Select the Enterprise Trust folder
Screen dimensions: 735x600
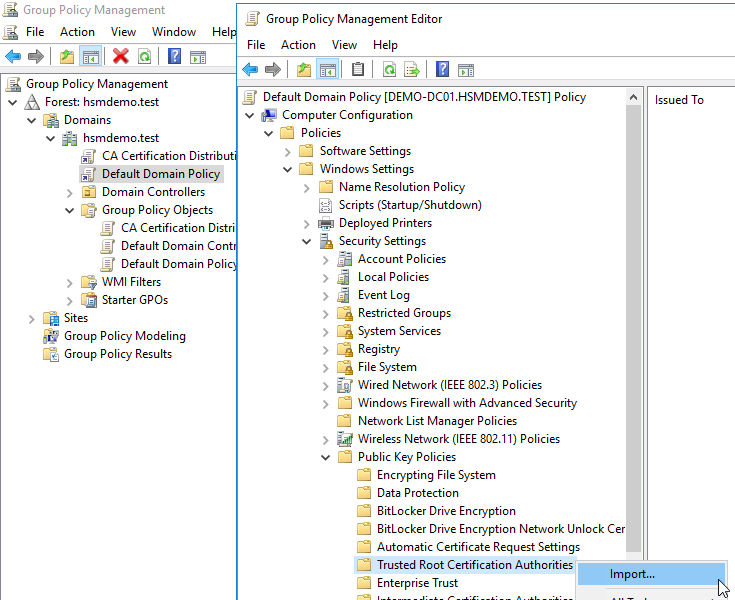[417, 583]
